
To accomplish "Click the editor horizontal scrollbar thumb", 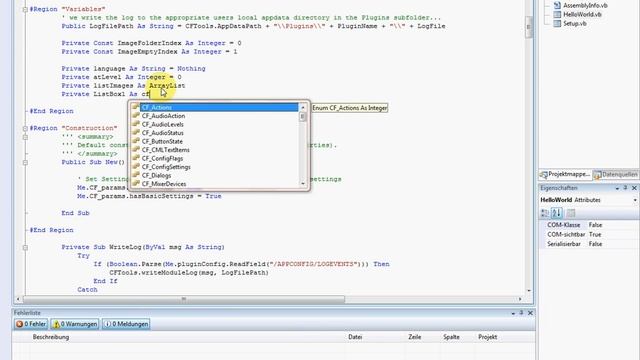I will coord(184,299).
